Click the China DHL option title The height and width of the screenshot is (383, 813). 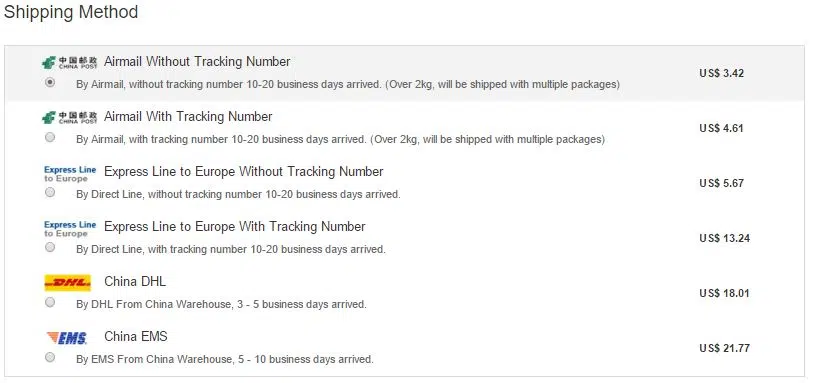tap(135, 281)
